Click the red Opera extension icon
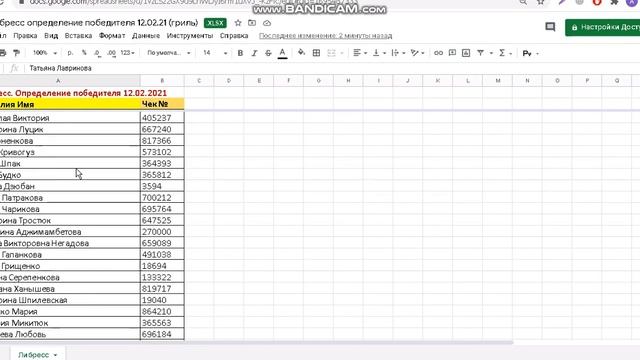This screenshot has height=360, width=640. tap(597, 2)
